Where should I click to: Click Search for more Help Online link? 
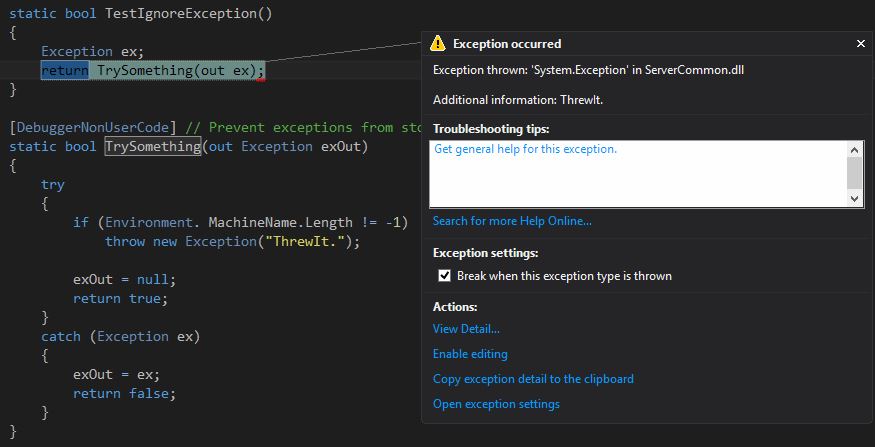pyautogui.click(x=512, y=221)
